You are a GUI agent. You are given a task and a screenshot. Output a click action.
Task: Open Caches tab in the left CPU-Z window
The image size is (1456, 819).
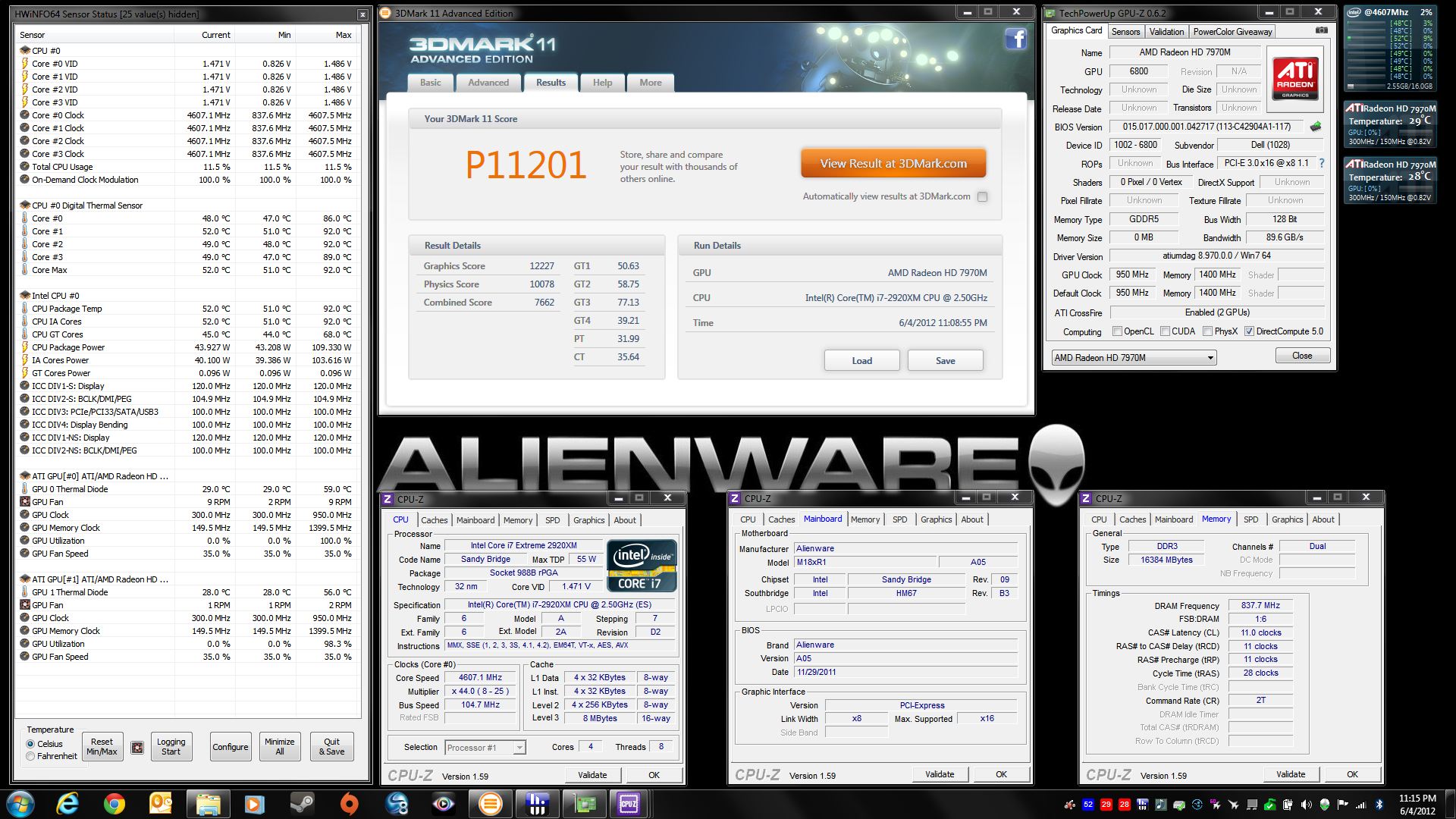[435, 520]
